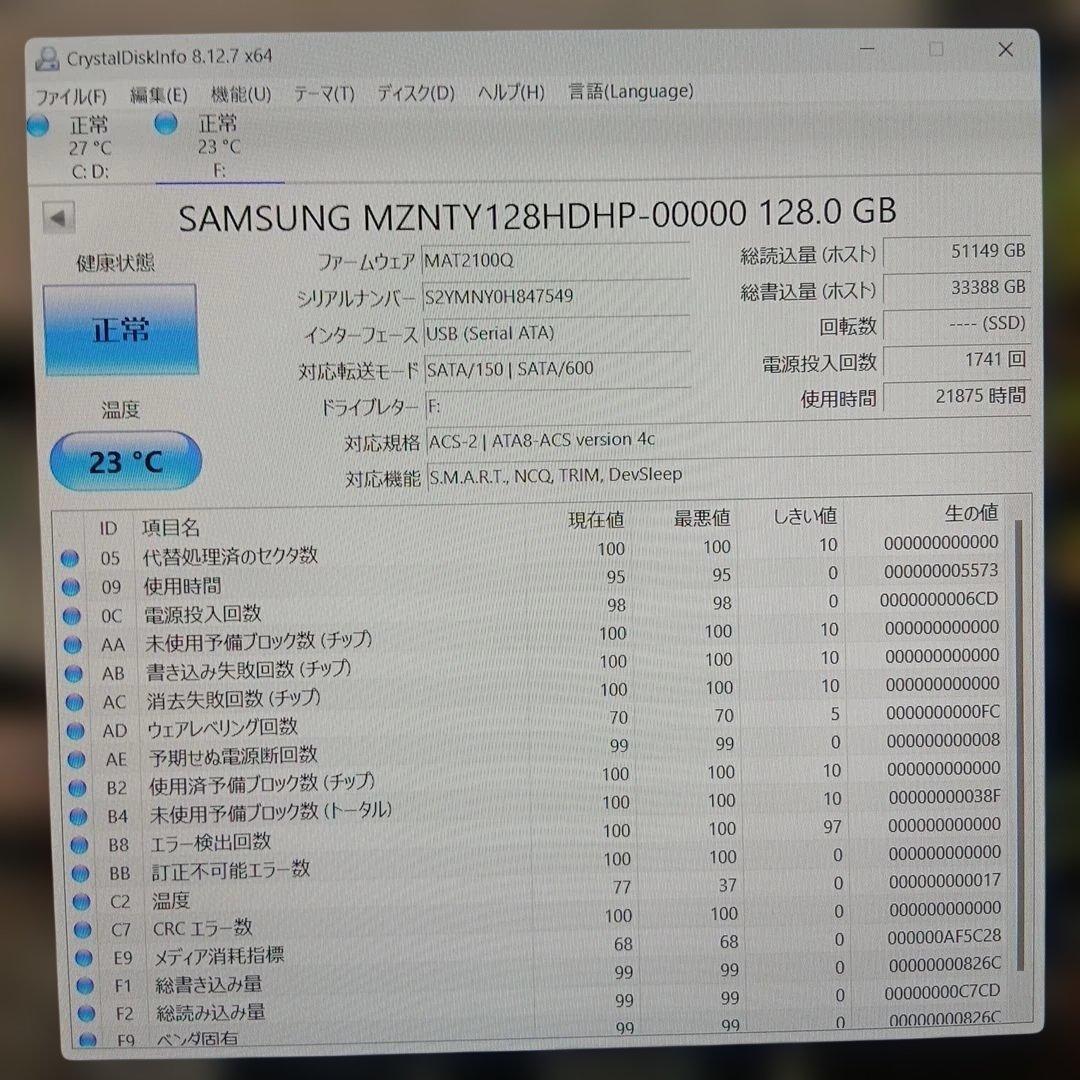The height and width of the screenshot is (1080, 1080).
Task: Click the left arrow to switch disks
Action: (58, 217)
